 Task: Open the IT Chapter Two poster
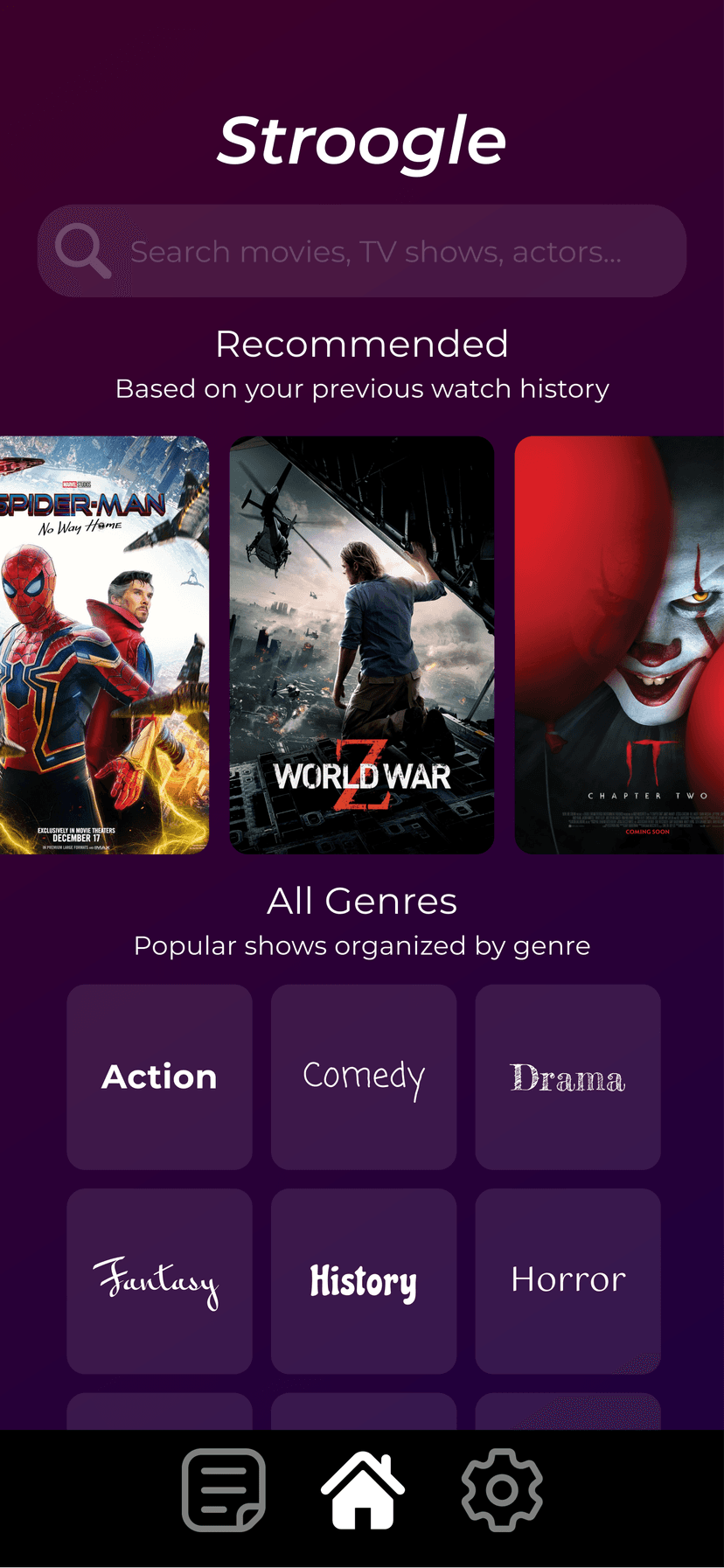[619, 645]
